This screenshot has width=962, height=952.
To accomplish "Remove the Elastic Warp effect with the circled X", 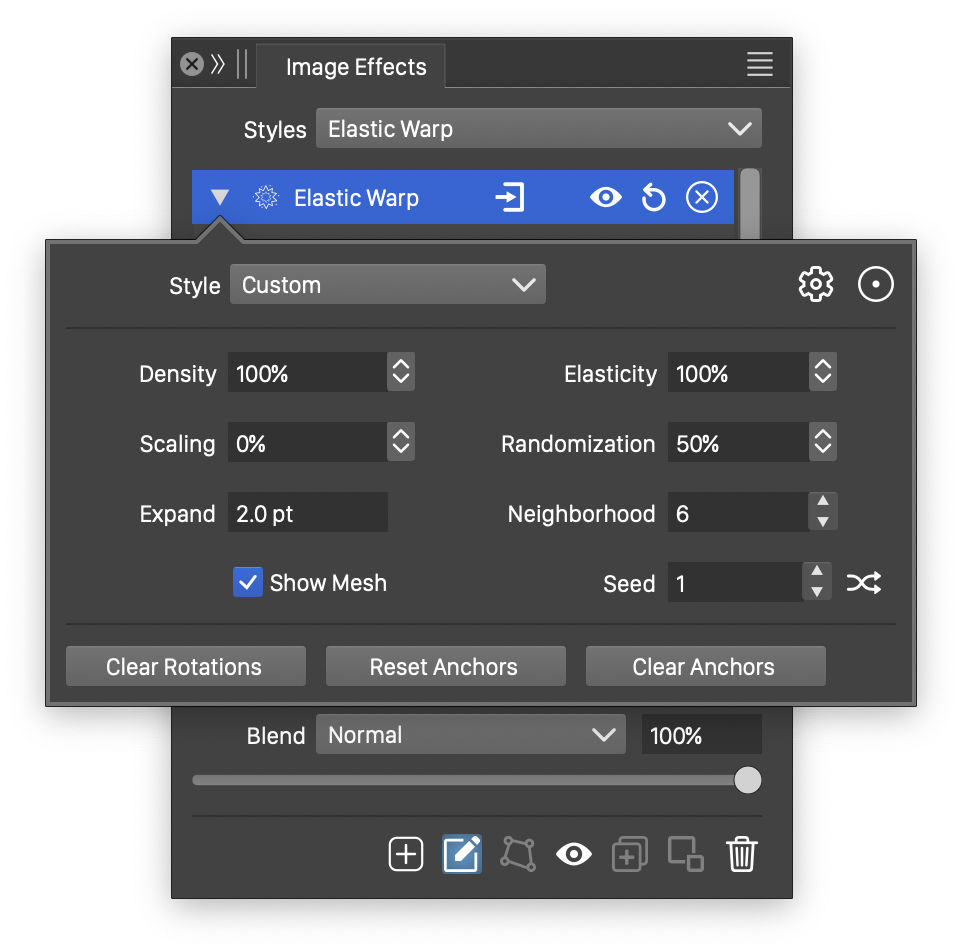I will click(702, 198).
